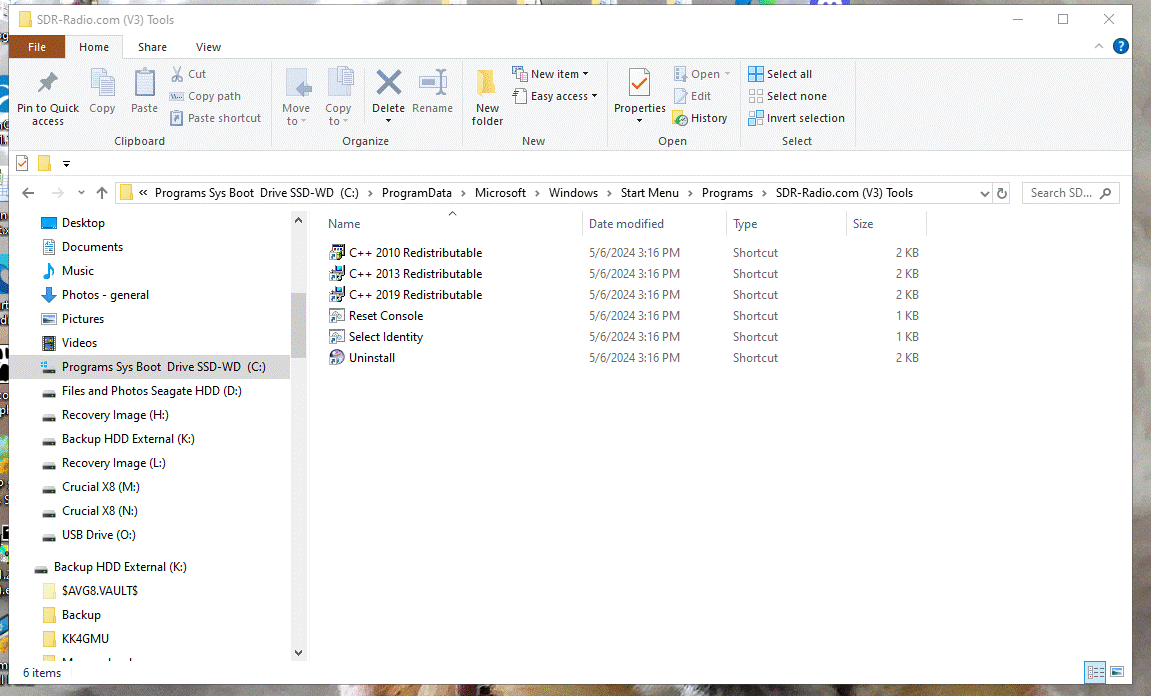Switch to the View ribbon tab
The image size is (1151, 696).
[x=208, y=47]
